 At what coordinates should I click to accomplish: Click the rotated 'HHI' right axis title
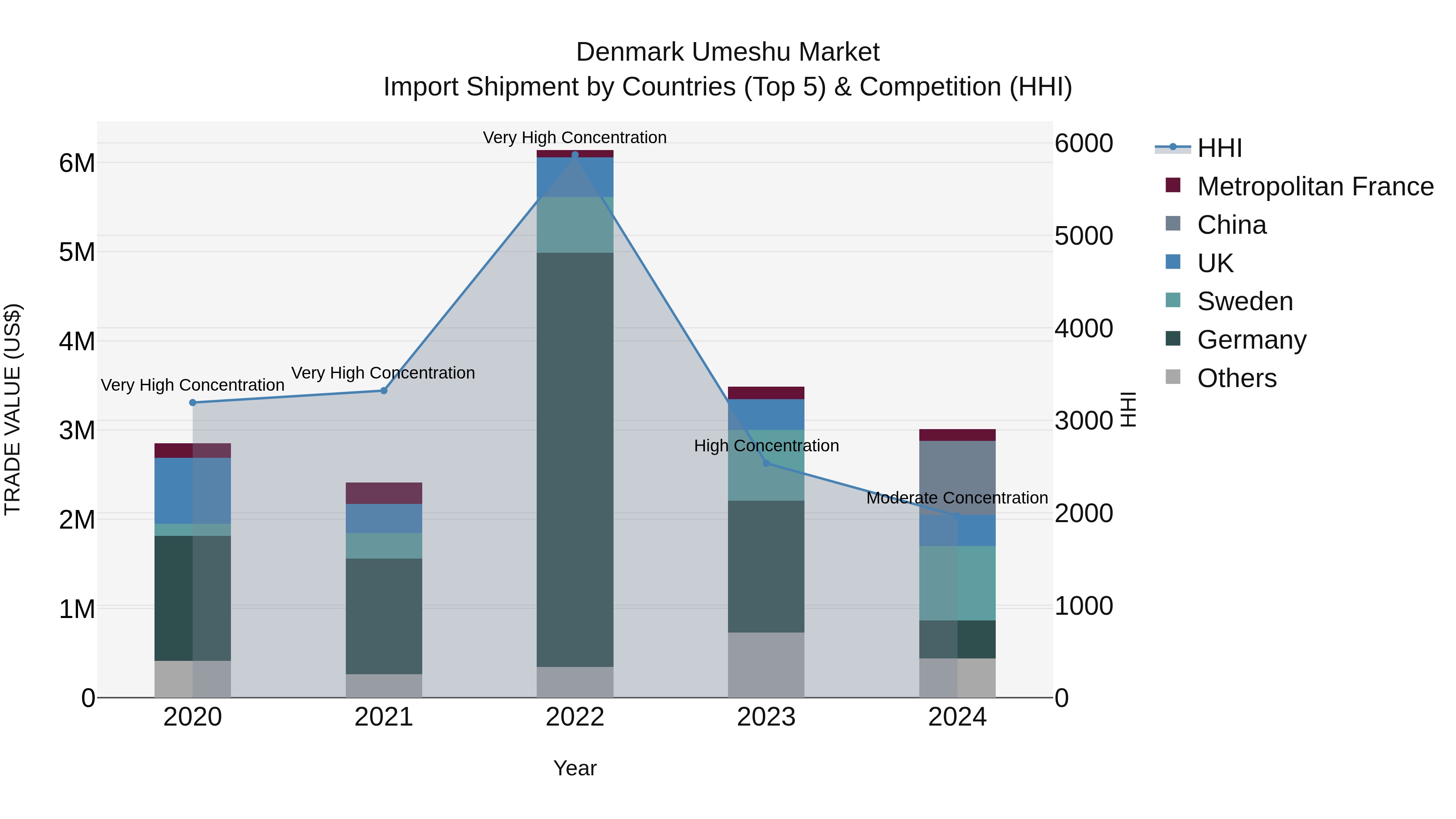[x=1128, y=409]
